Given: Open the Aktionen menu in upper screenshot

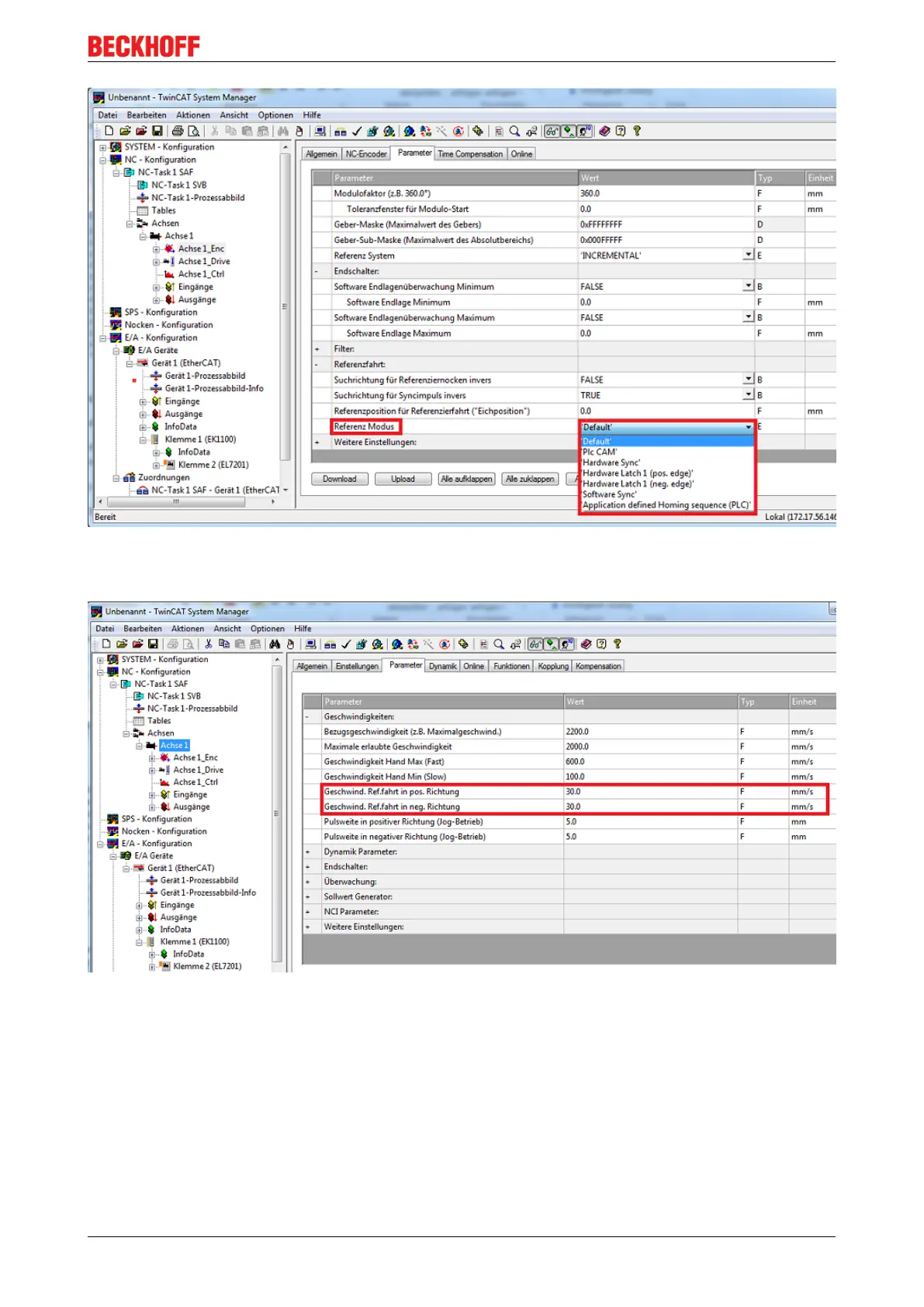Looking at the screenshot, I should point(193,115).
